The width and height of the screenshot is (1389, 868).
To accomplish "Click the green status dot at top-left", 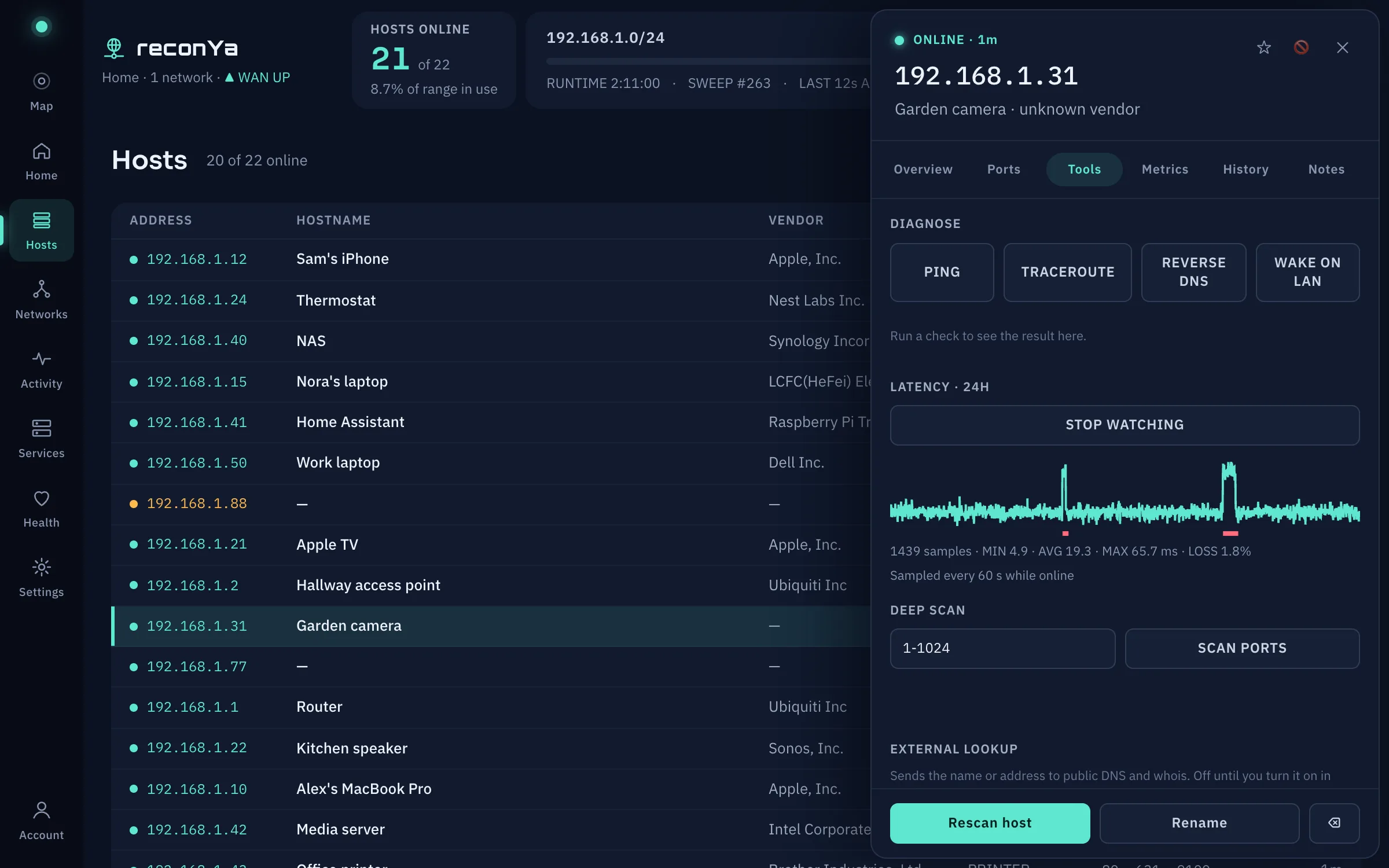I will [42, 27].
